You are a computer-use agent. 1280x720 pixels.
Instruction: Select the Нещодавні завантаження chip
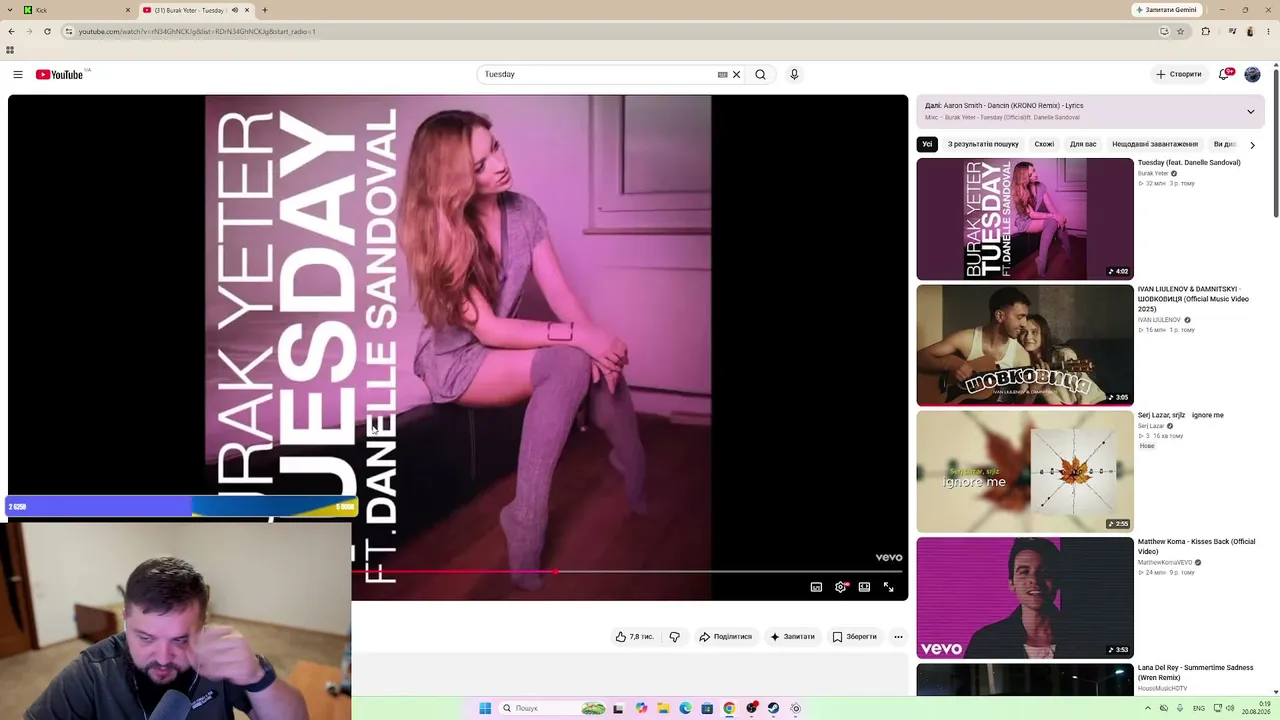click(x=1155, y=144)
